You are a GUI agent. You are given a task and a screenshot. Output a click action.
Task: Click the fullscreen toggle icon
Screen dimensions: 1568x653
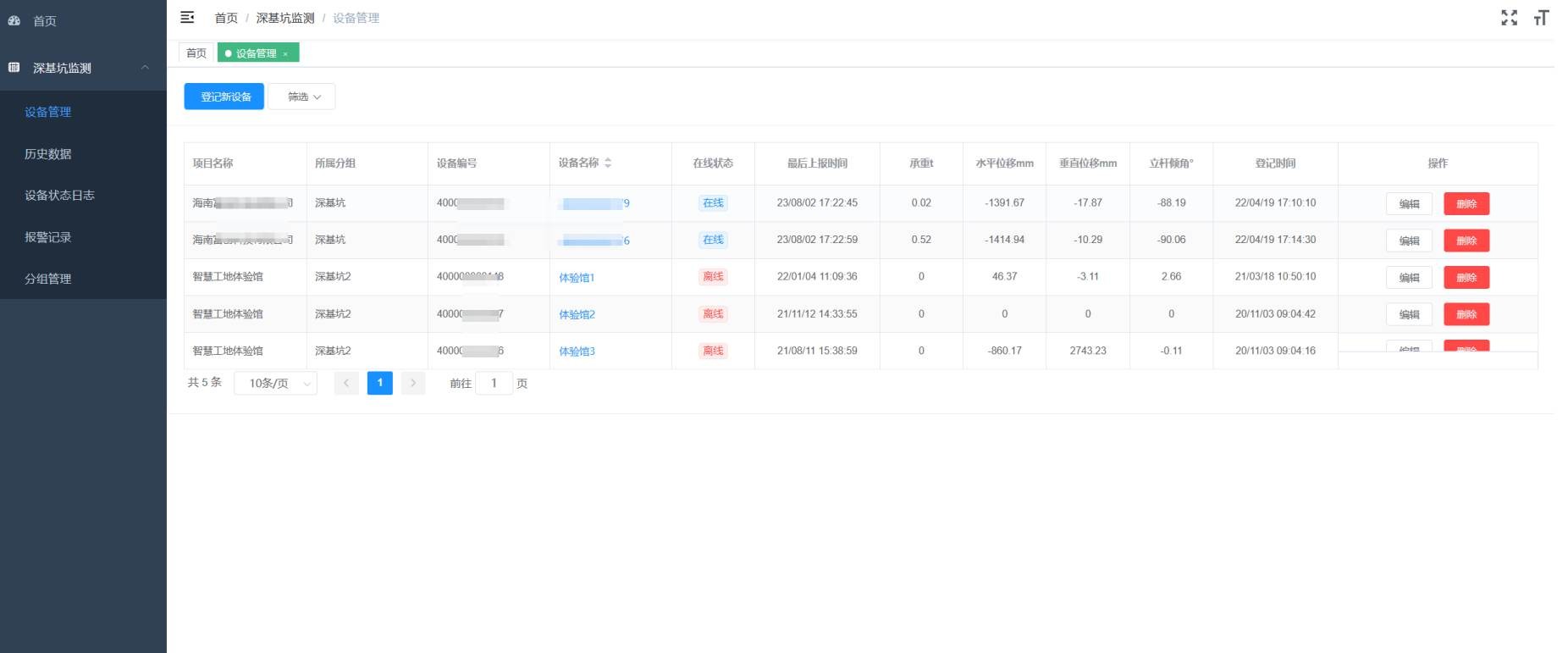point(1509,18)
